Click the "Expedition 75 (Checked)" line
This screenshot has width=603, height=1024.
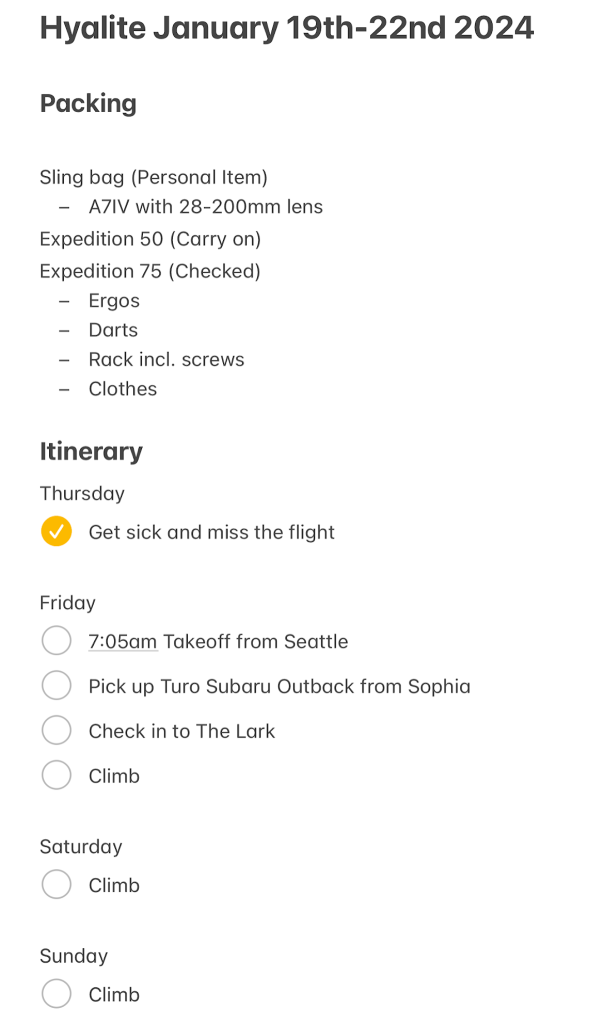tap(150, 271)
